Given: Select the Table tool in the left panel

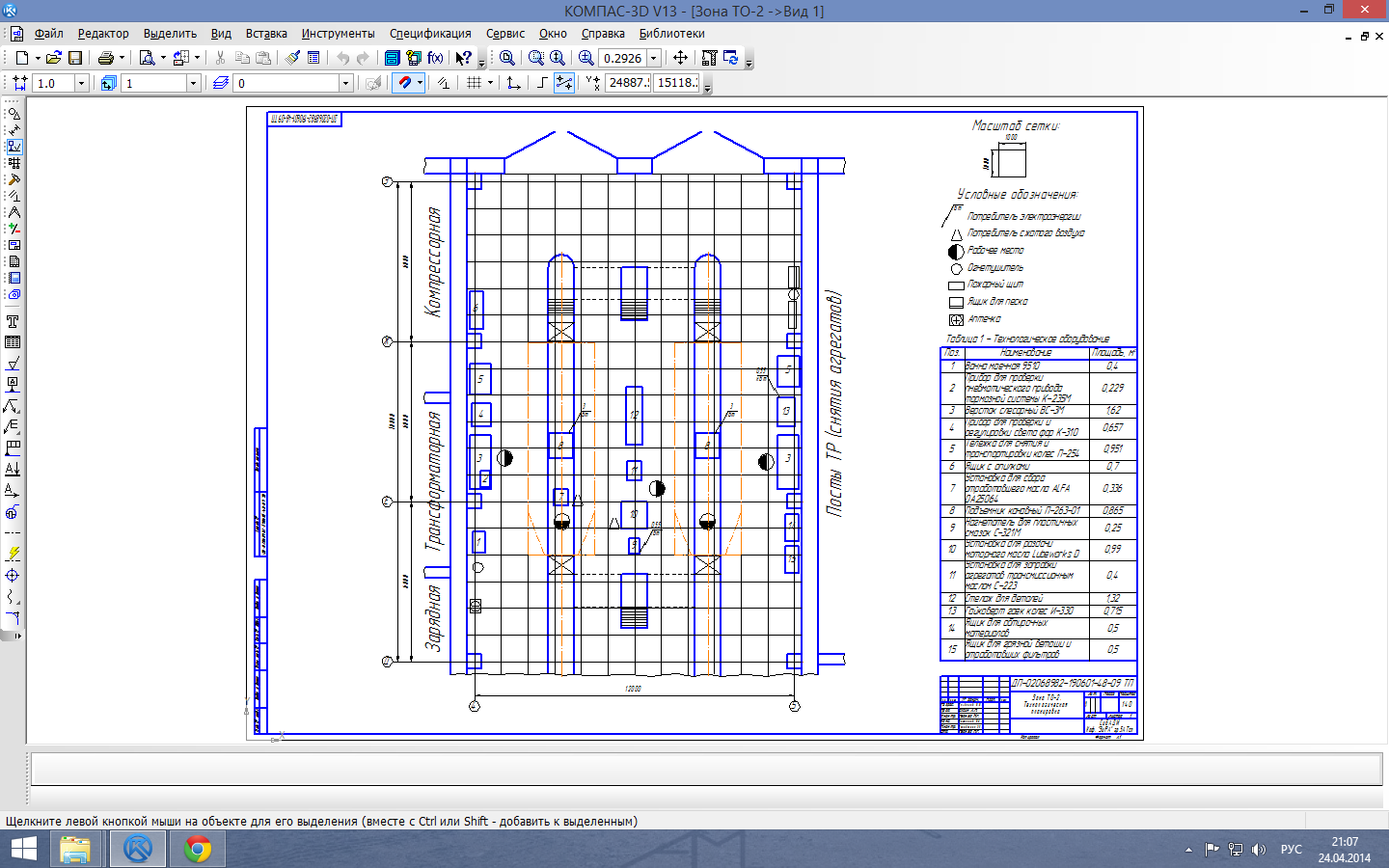Looking at the screenshot, I should 13,342.
